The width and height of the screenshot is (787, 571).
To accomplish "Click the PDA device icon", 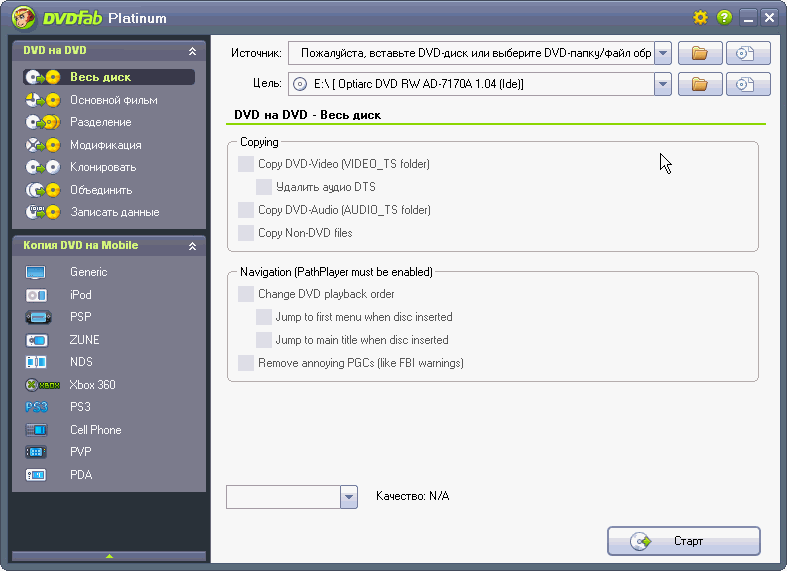I will click(x=36, y=475).
